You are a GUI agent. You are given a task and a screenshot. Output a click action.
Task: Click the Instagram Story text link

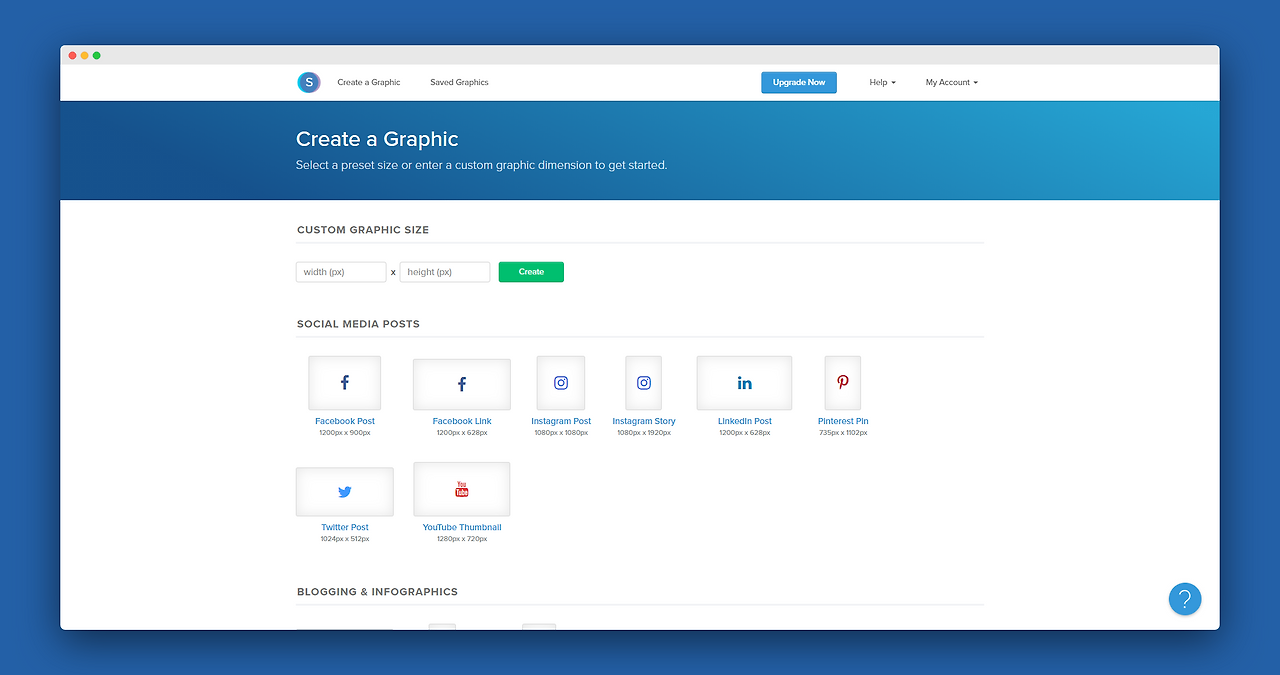[x=644, y=421]
